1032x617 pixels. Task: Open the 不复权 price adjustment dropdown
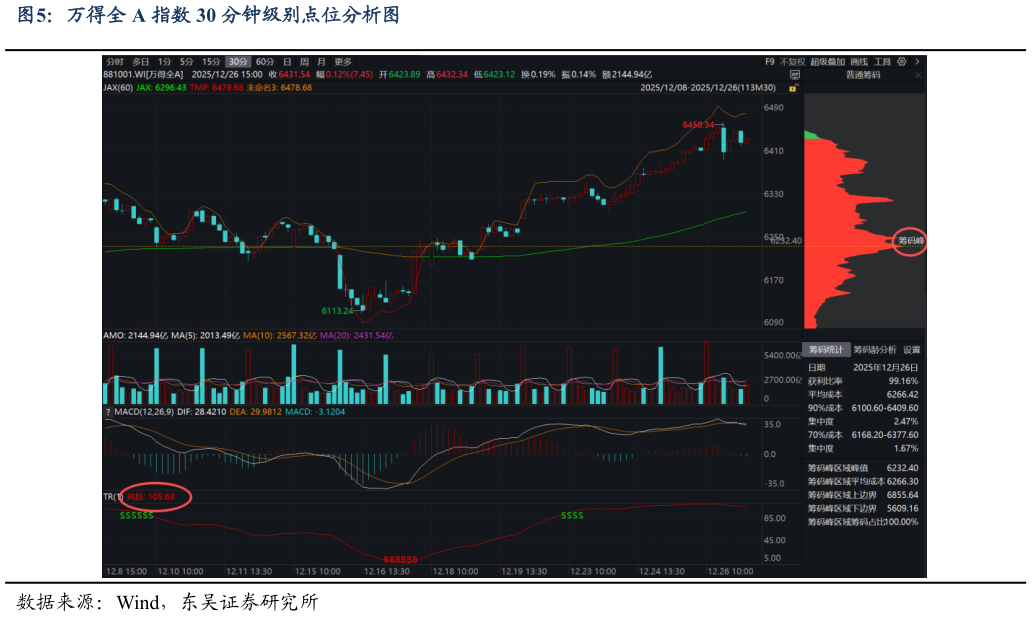click(792, 61)
